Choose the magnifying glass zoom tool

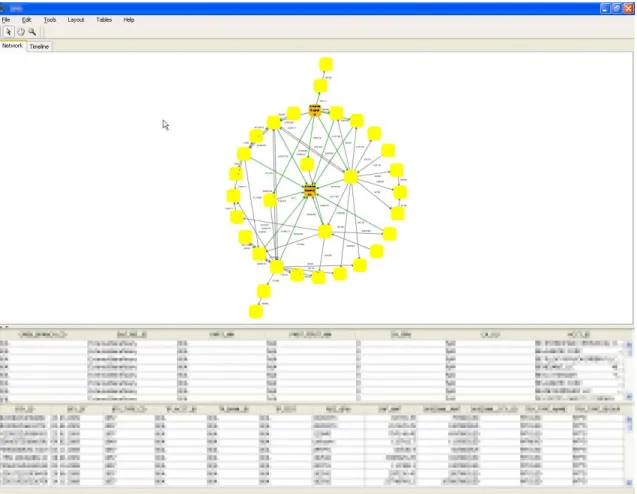pyautogui.click(x=32, y=32)
